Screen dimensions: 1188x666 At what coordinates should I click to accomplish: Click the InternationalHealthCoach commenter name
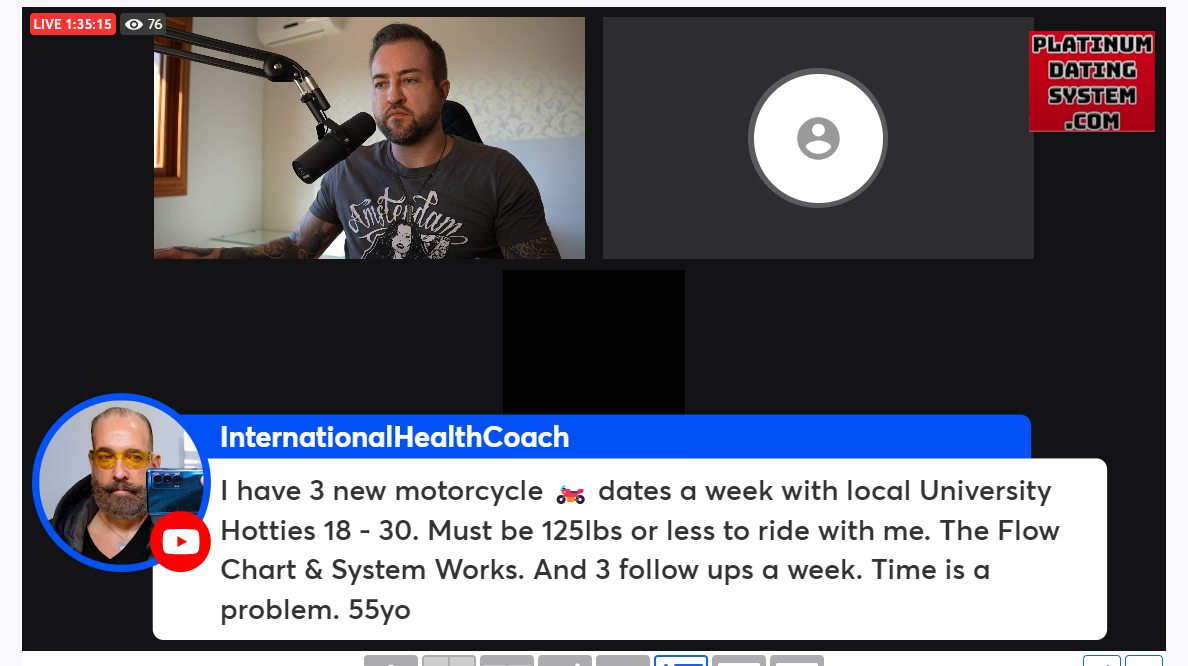pos(394,437)
